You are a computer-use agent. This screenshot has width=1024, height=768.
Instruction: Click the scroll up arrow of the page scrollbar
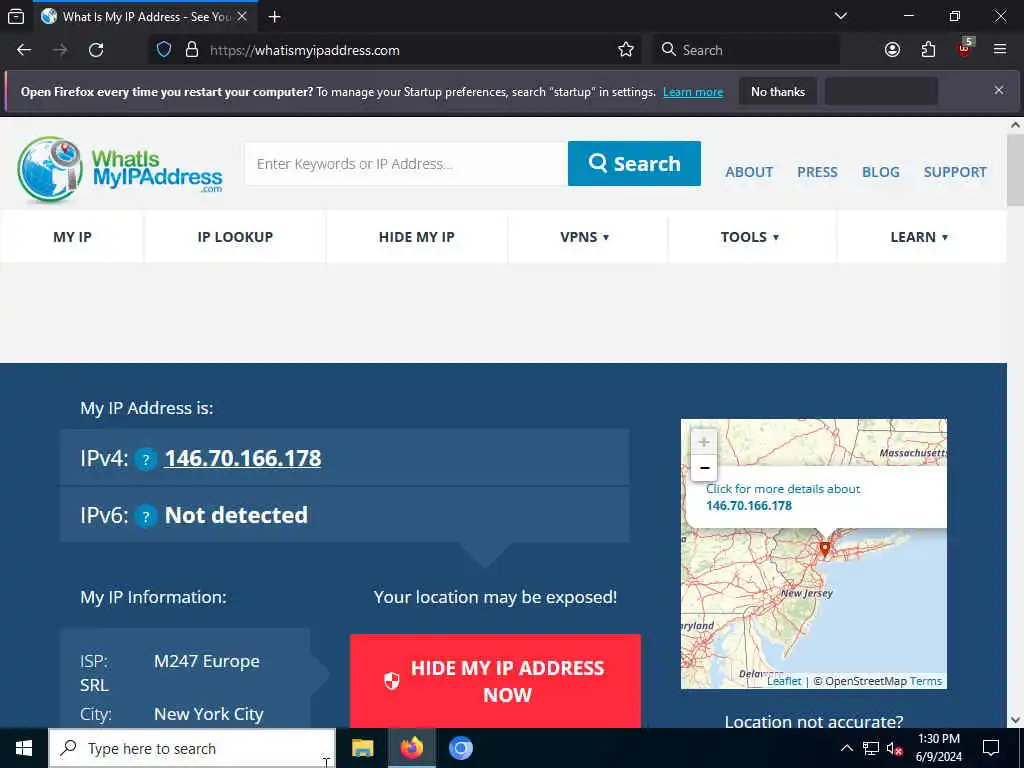pos(1015,125)
